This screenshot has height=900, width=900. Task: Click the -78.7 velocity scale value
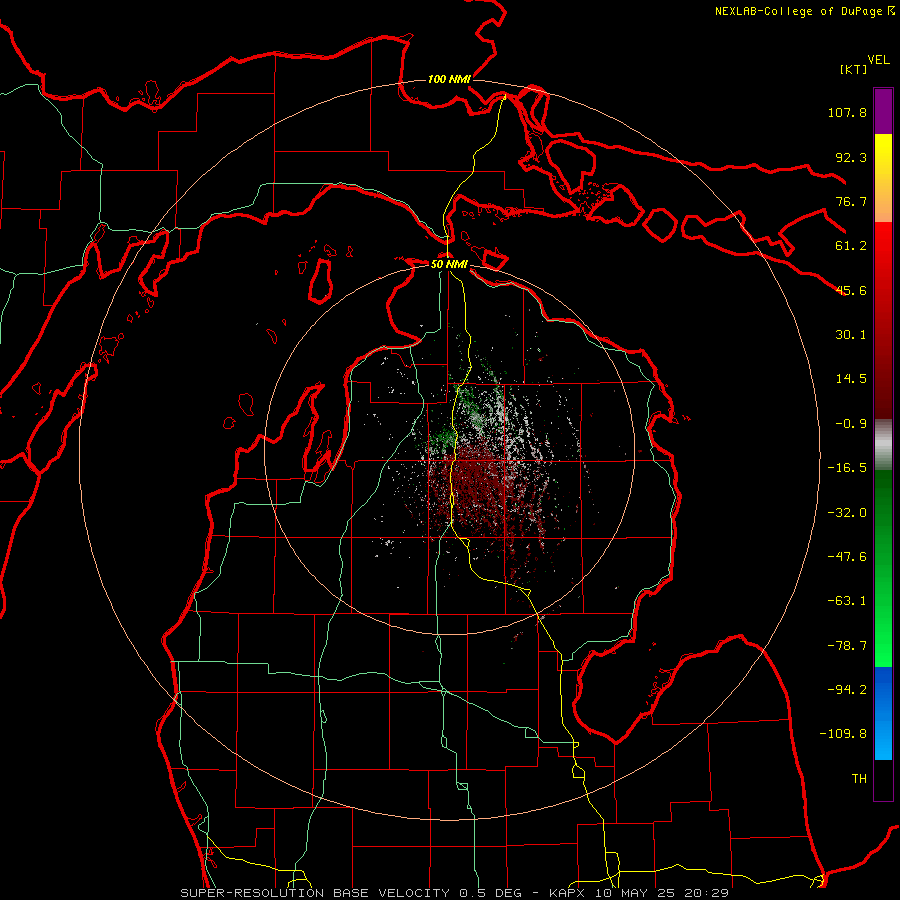pyautogui.click(x=847, y=646)
